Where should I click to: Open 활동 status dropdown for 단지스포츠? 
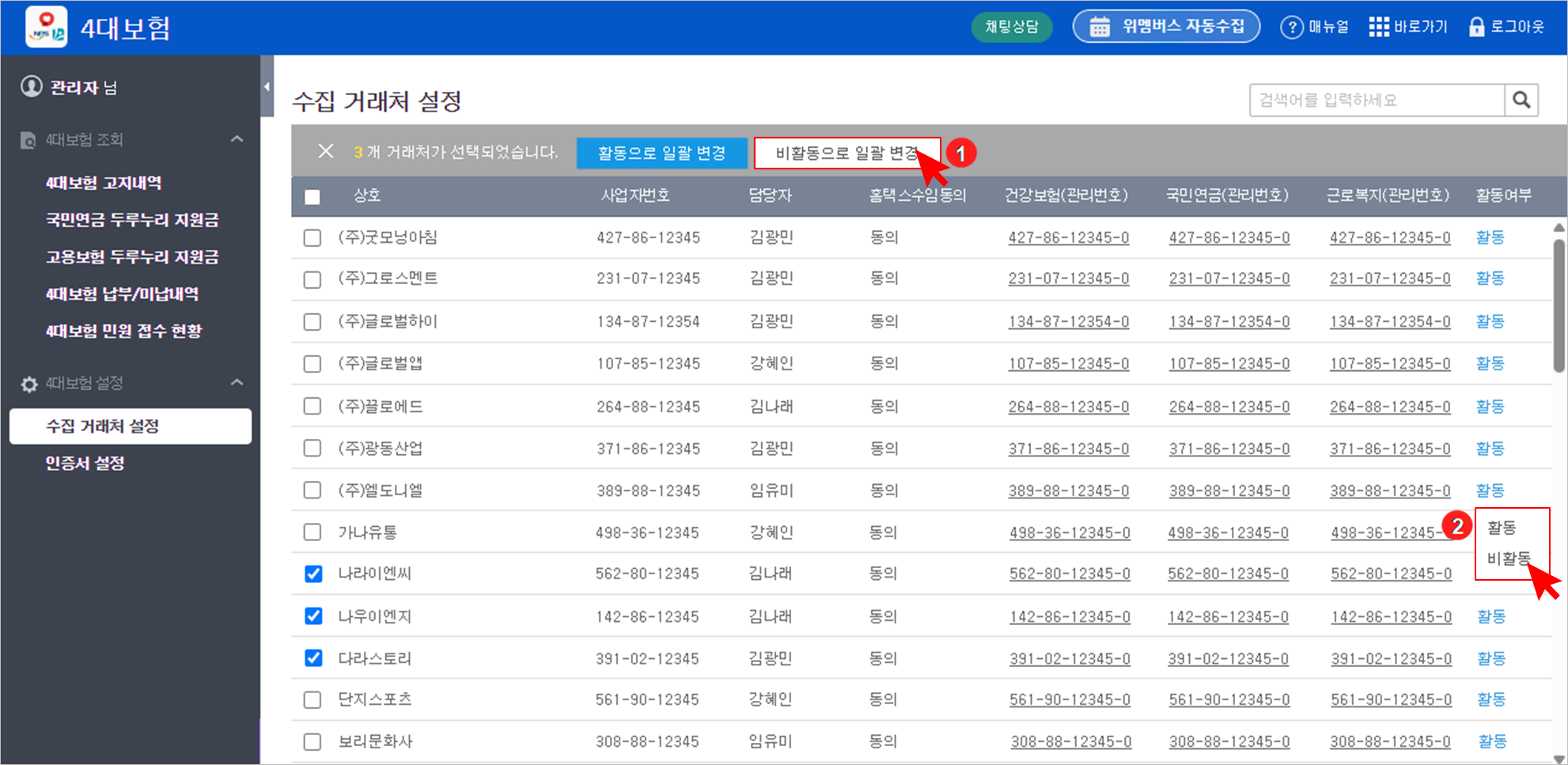1491,699
